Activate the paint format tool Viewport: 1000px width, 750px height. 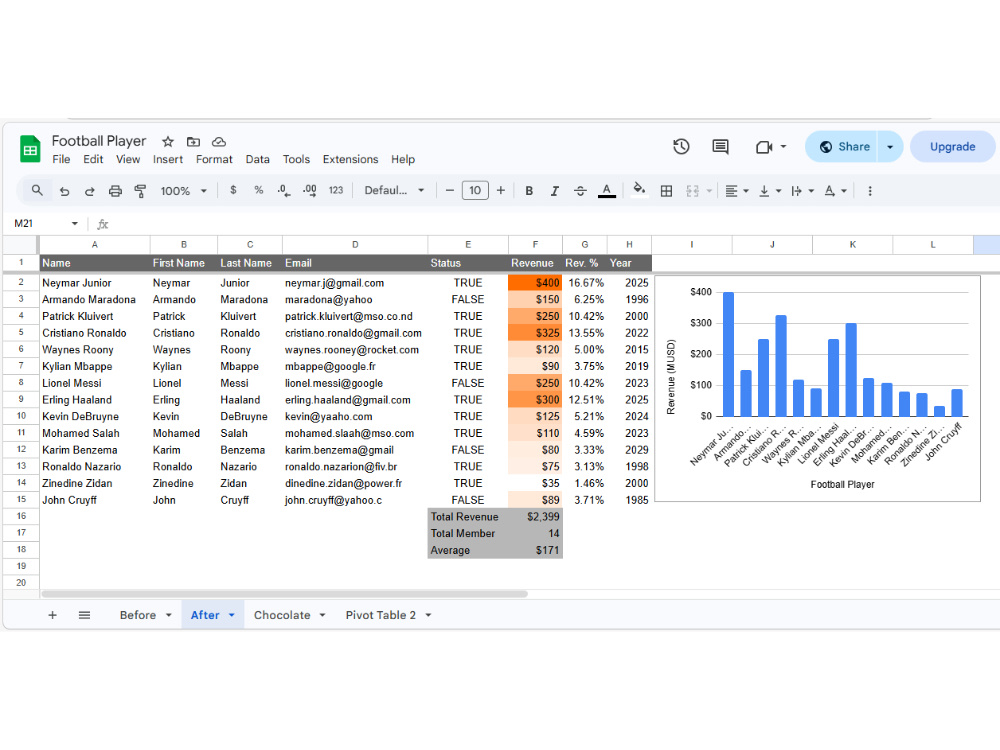tap(140, 191)
